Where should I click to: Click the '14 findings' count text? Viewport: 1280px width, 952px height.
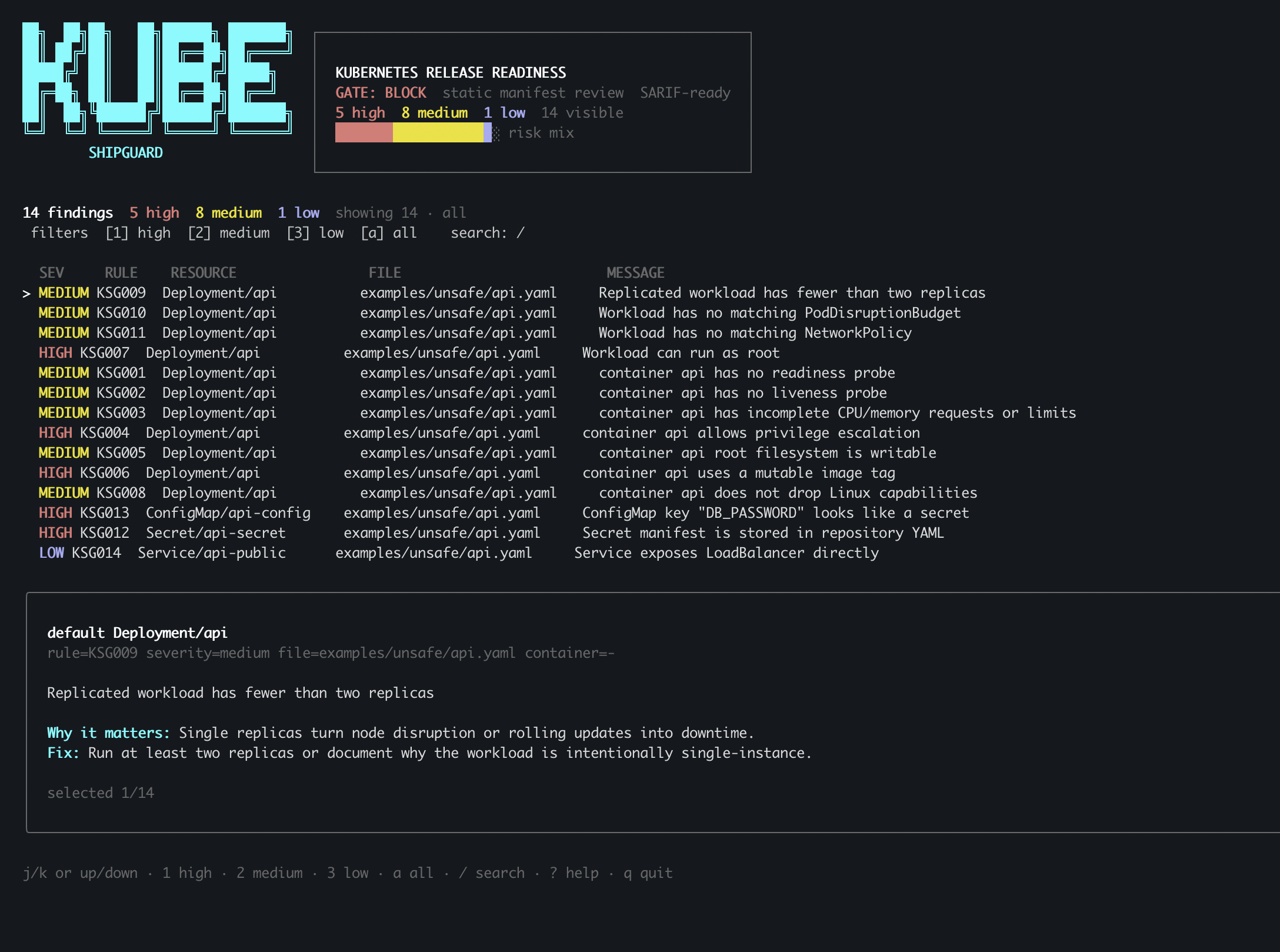pos(68,213)
